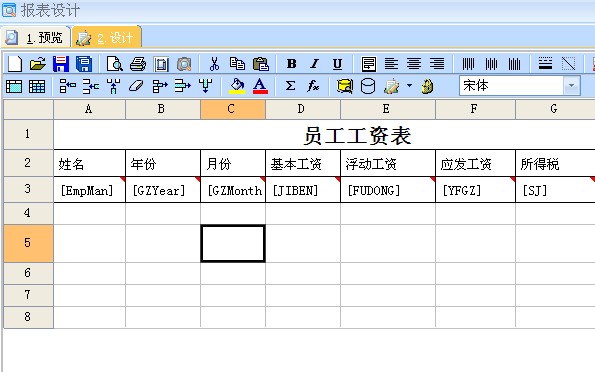Select row 5 header
The image size is (595, 372).
[28, 243]
